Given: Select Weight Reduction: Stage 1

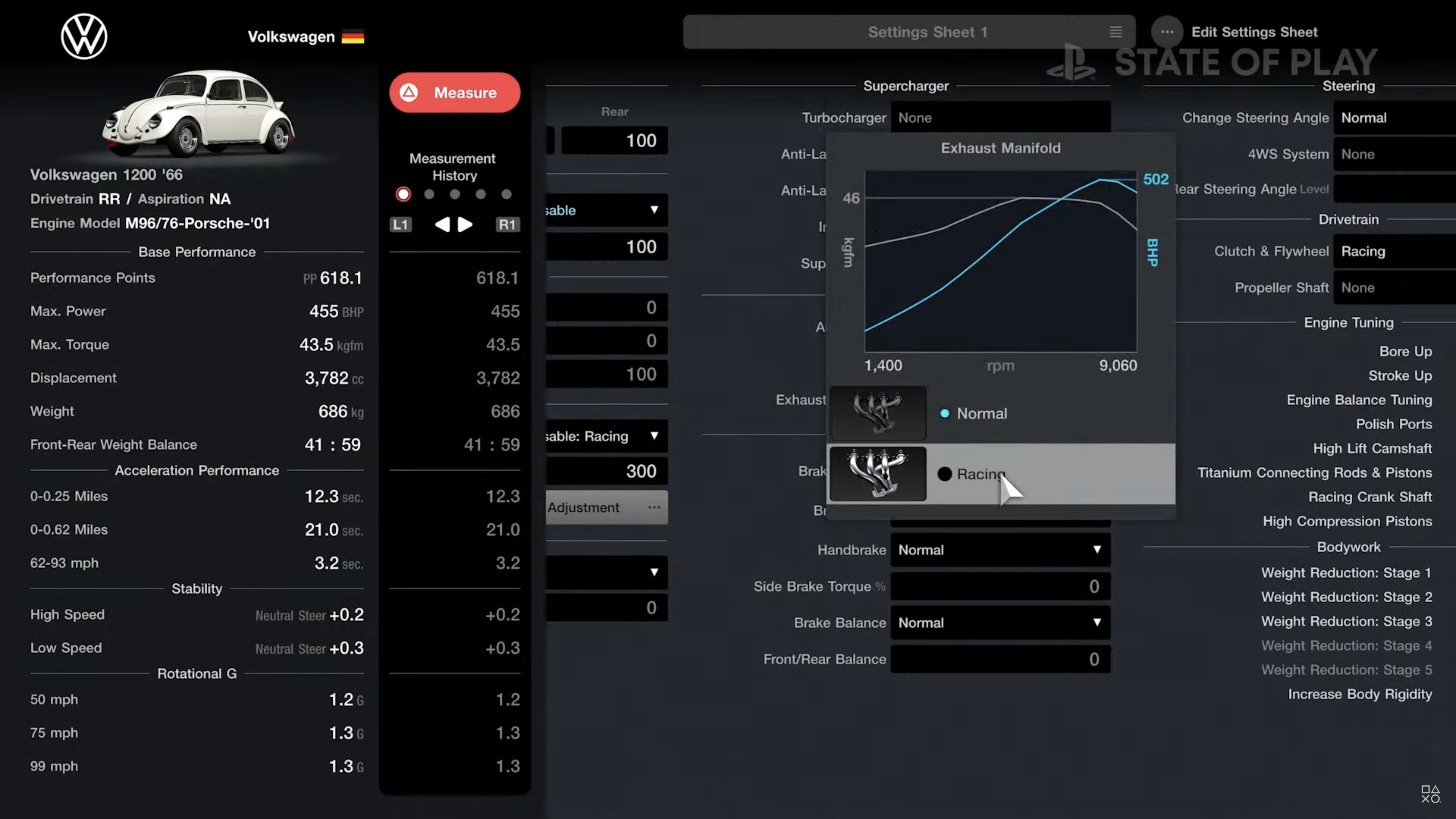Looking at the screenshot, I should pos(1346,572).
